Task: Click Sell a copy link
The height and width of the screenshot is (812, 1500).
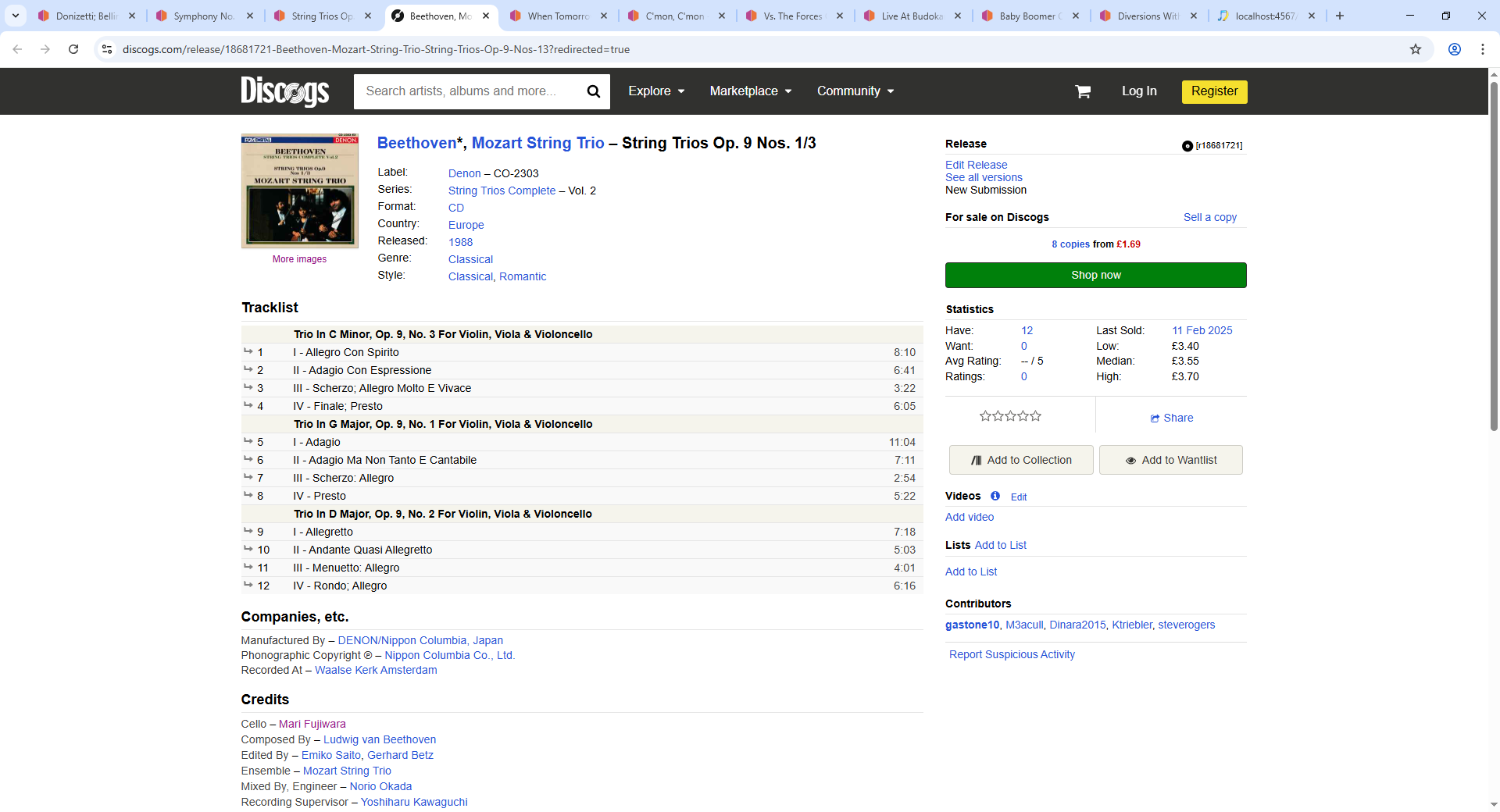Action: click(x=1210, y=217)
